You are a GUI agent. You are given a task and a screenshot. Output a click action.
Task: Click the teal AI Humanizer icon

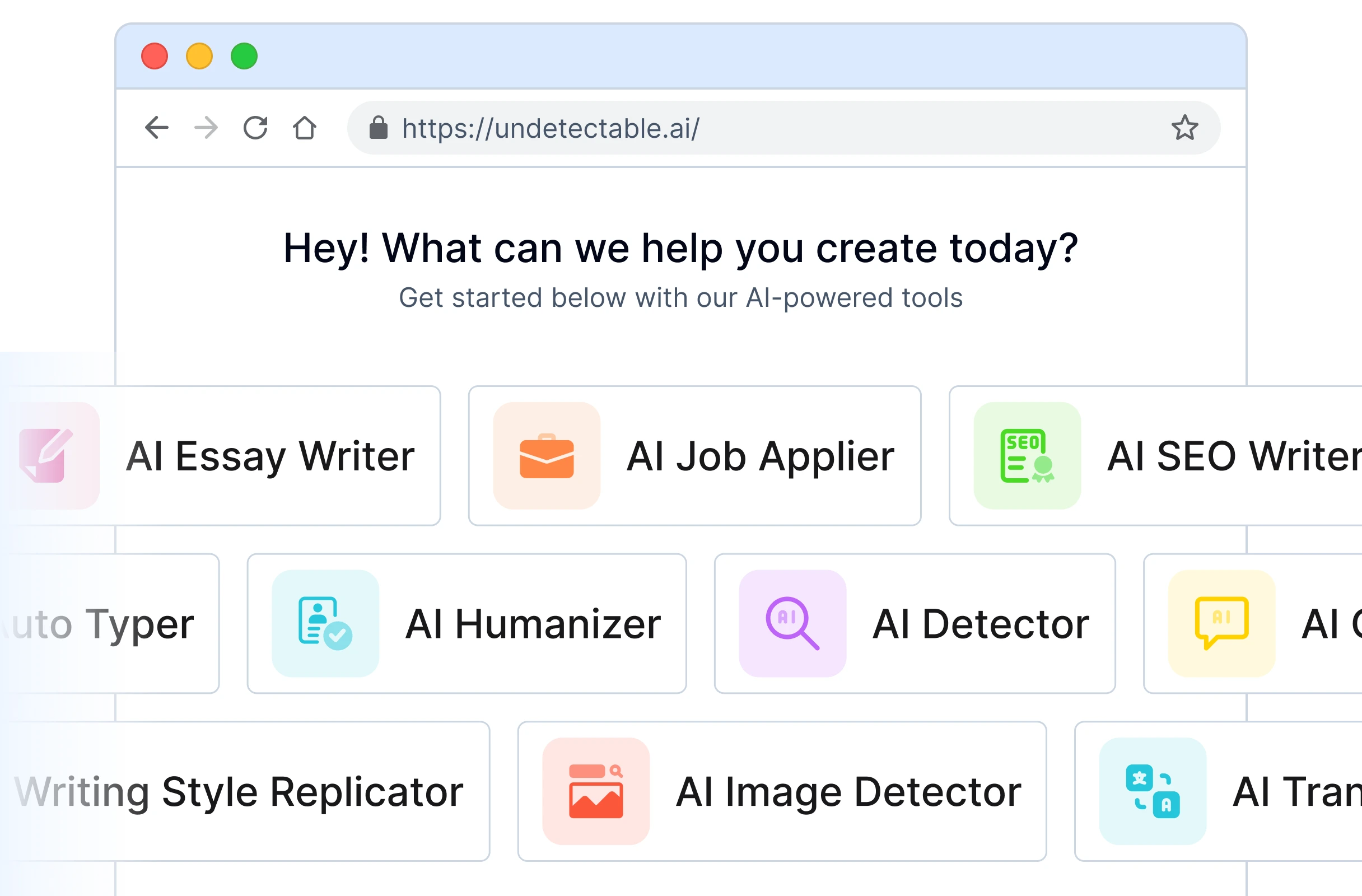tap(325, 624)
